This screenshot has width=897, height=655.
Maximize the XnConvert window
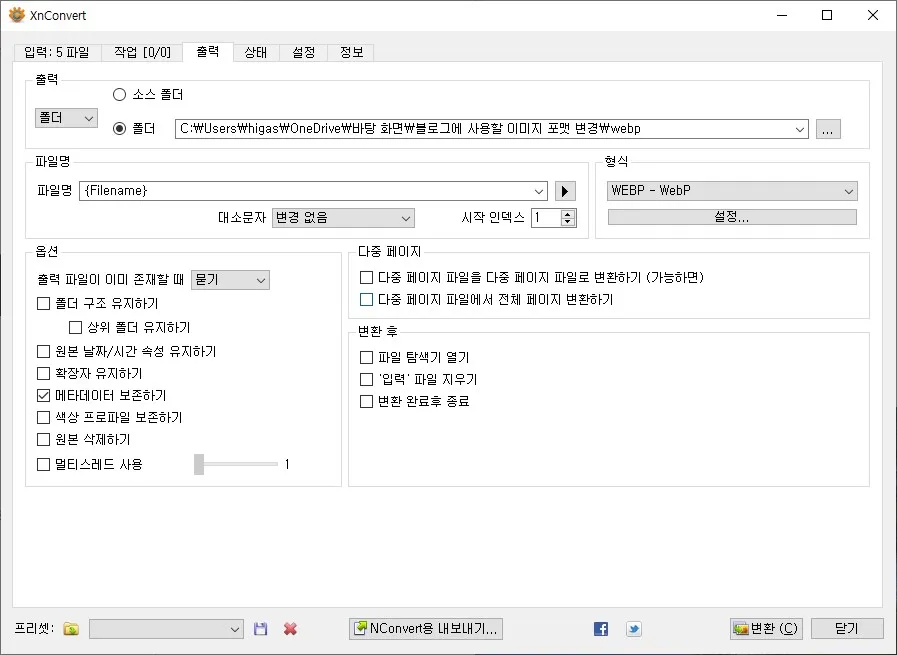tap(827, 15)
